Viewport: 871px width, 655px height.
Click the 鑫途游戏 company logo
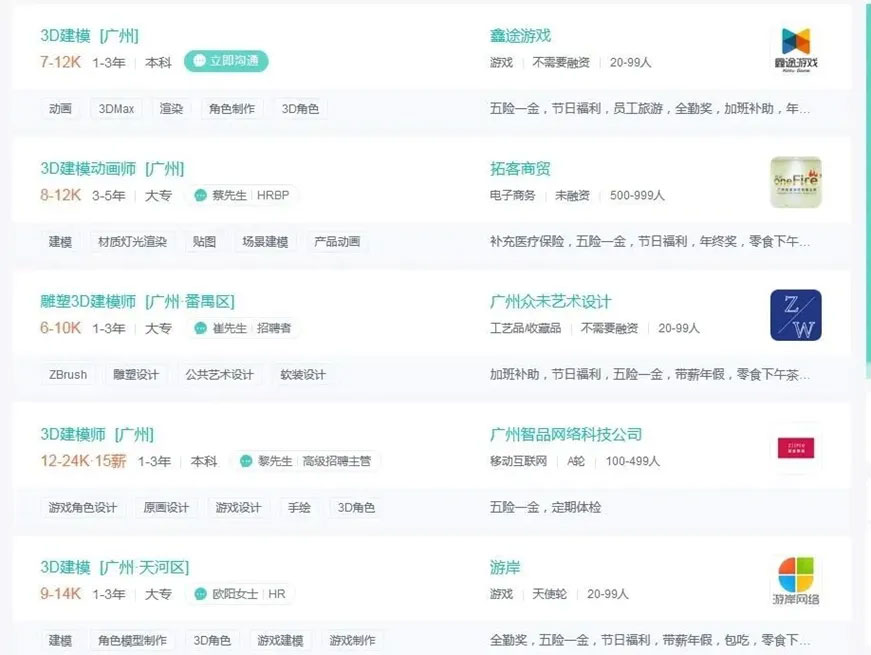coord(795,49)
